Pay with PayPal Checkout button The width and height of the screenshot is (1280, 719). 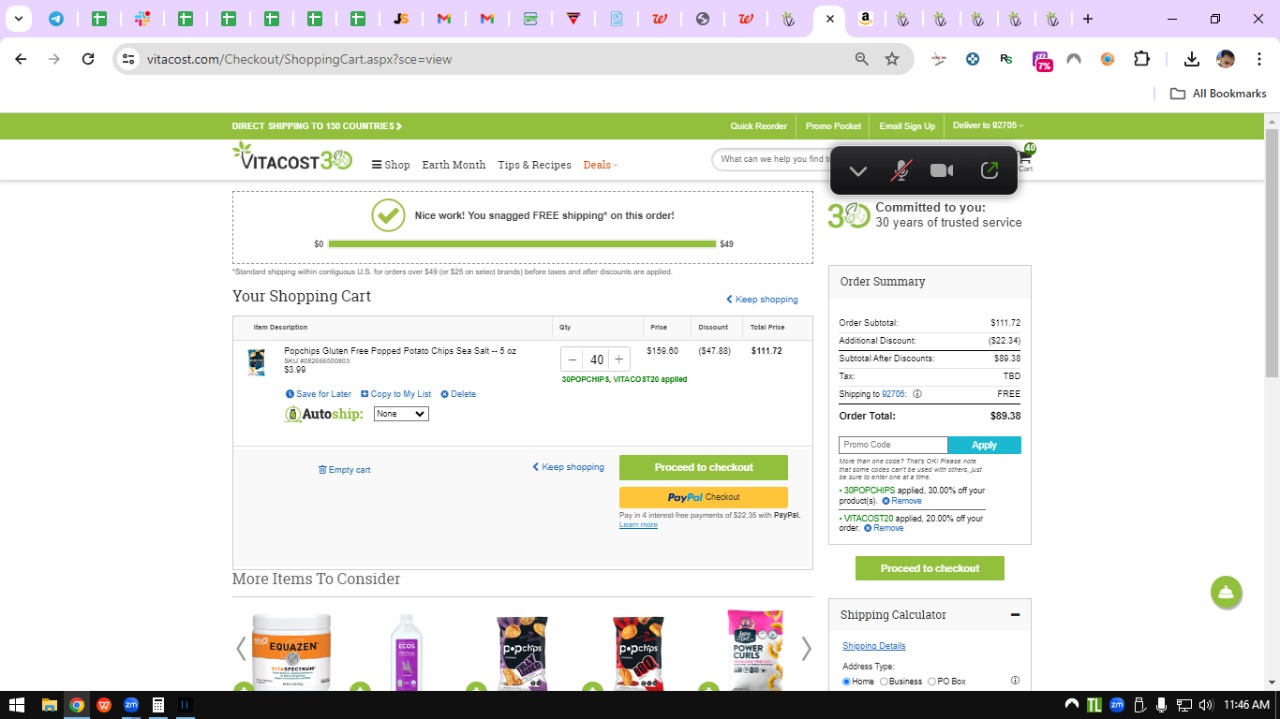[x=703, y=497]
